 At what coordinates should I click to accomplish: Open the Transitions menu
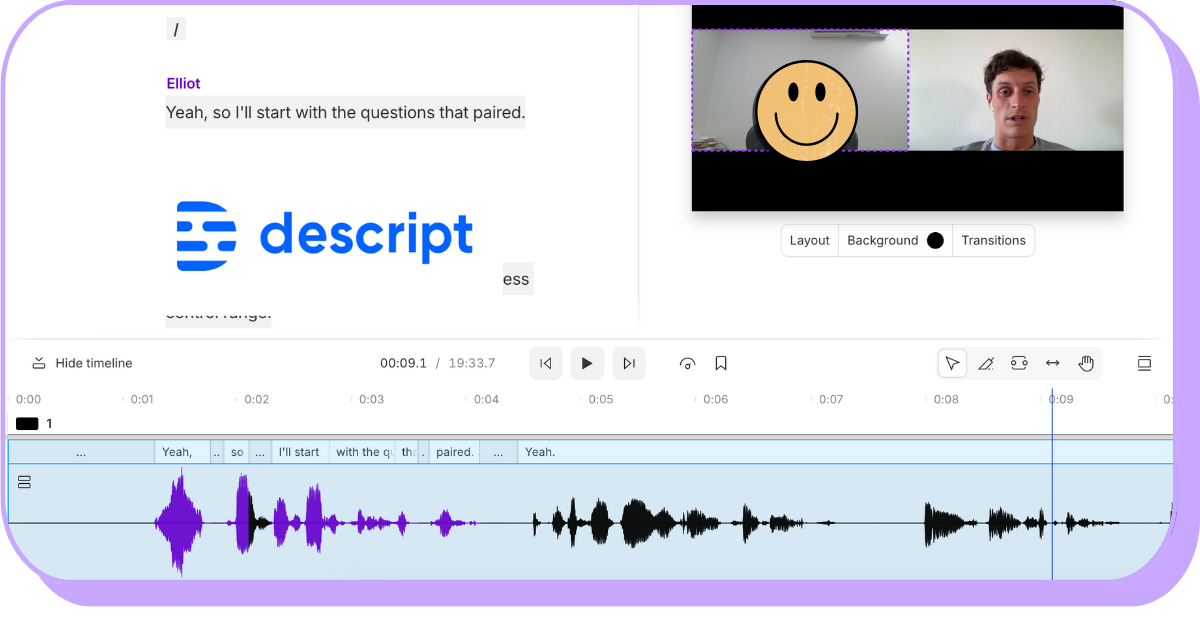click(x=993, y=240)
